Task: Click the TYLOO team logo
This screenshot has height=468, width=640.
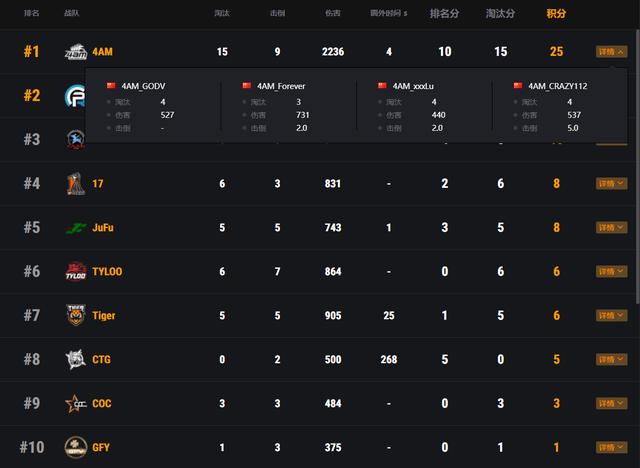Action: click(76, 271)
